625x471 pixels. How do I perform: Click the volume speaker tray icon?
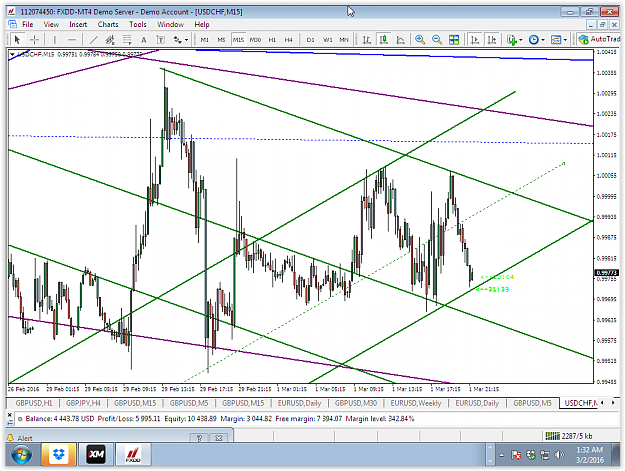(560, 455)
